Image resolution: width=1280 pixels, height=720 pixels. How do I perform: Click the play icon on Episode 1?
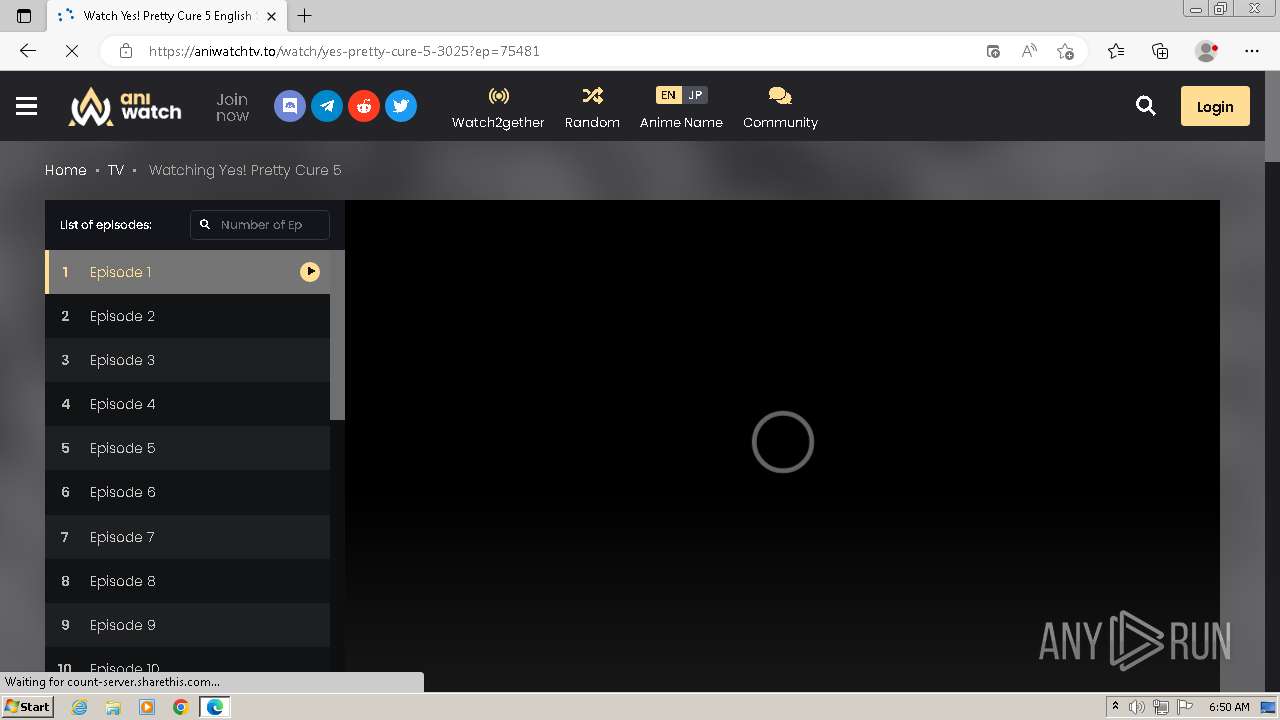[x=310, y=272]
